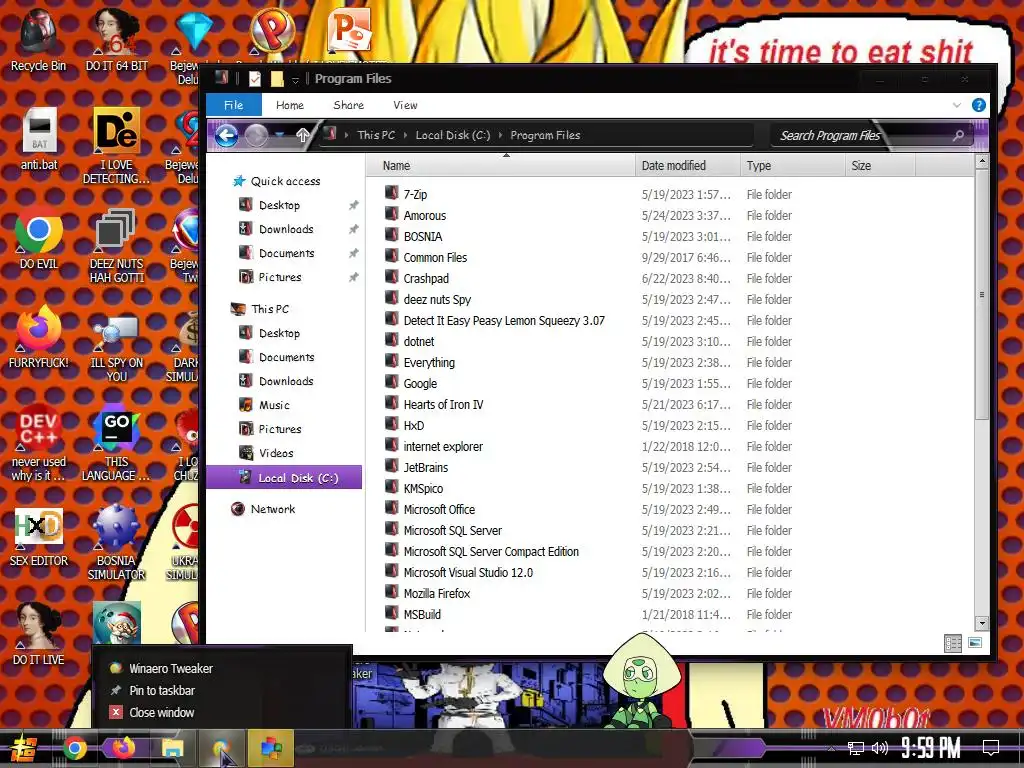Select Network in navigation pane
1024x768 pixels.
(x=273, y=509)
